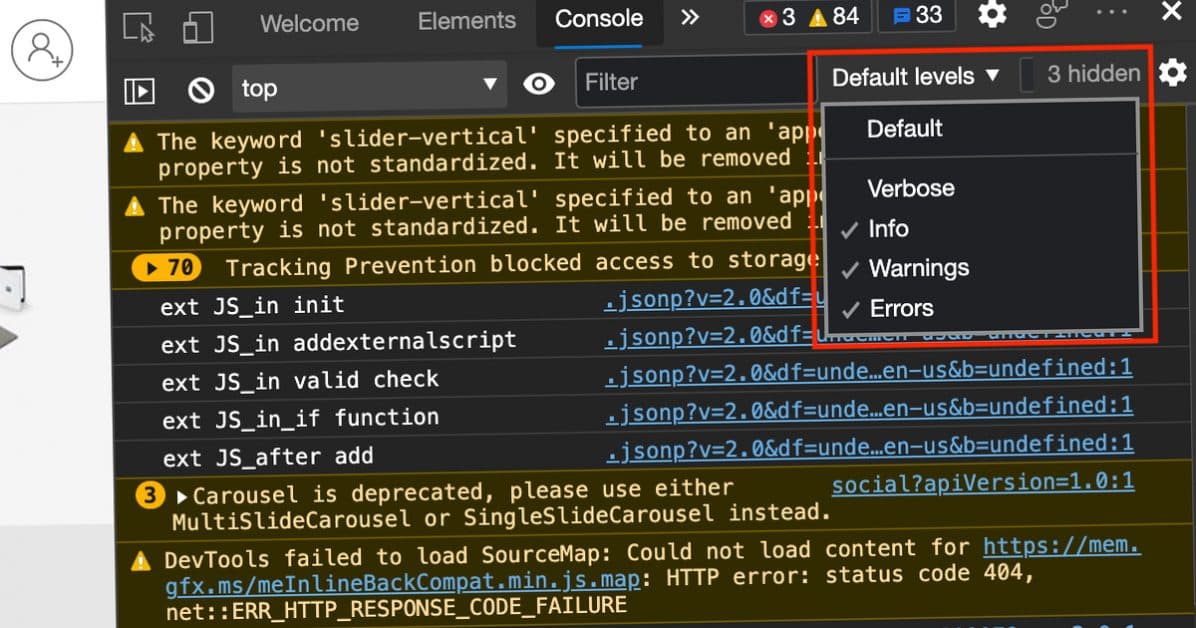Viewport: 1196px width, 628px height.
Task: Switch to the Elements tab
Action: click(x=466, y=21)
